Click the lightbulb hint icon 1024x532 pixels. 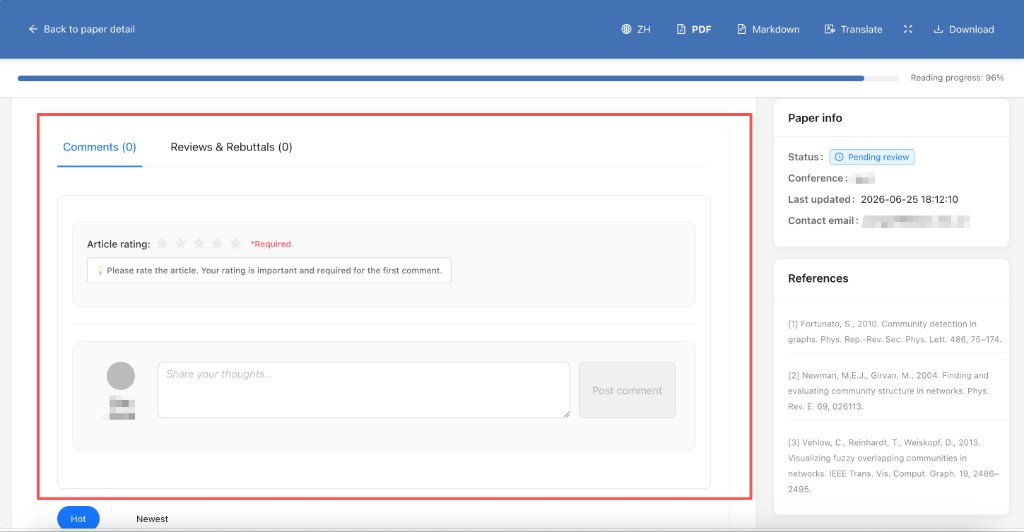pos(100,270)
